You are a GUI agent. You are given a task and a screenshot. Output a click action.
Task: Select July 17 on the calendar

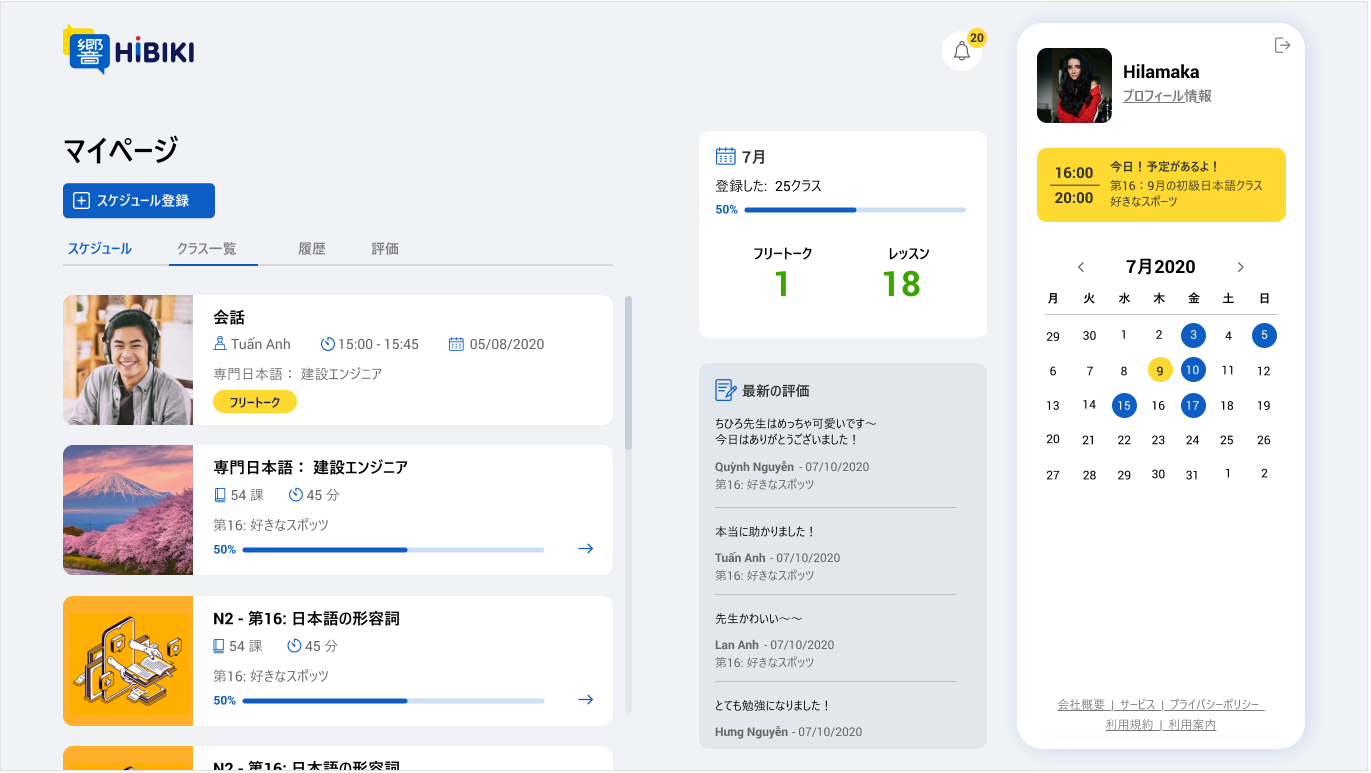(1192, 405)
